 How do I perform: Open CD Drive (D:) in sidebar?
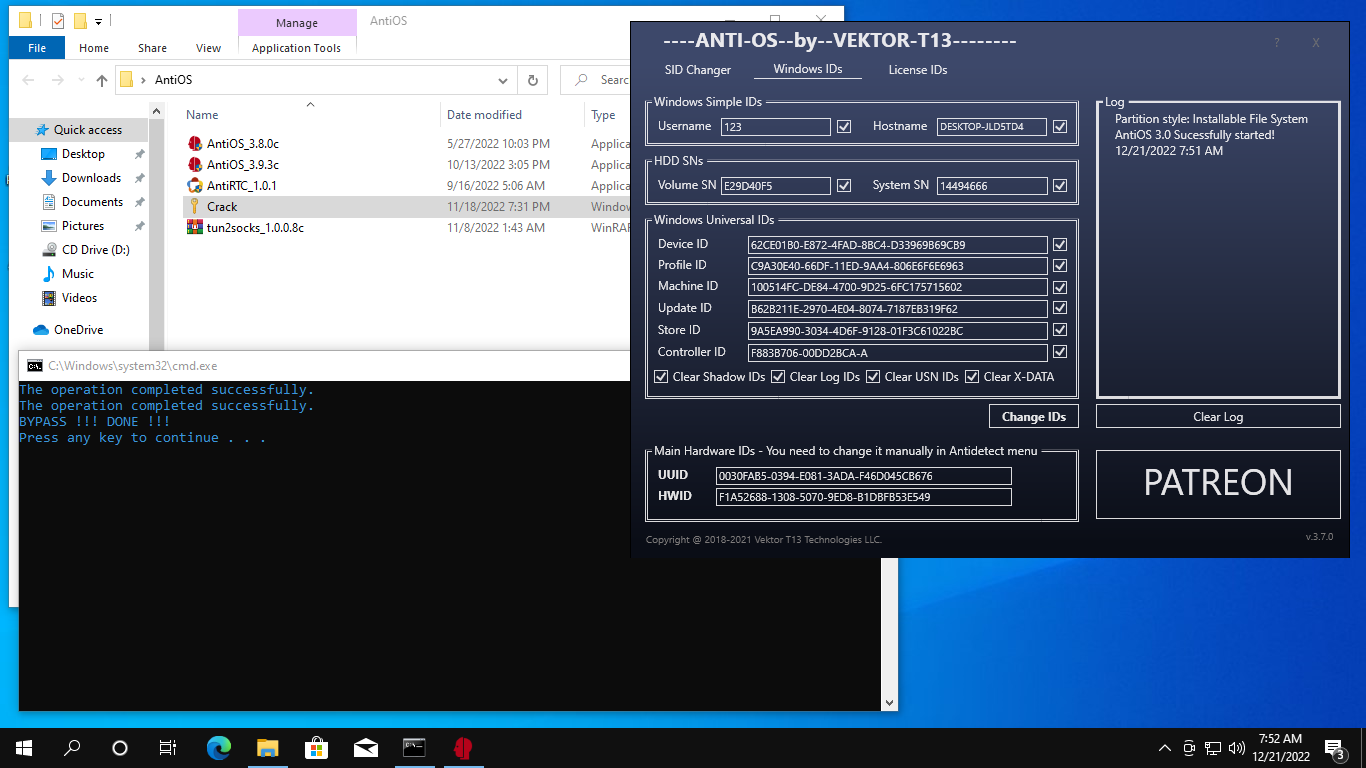pos(95,250)
